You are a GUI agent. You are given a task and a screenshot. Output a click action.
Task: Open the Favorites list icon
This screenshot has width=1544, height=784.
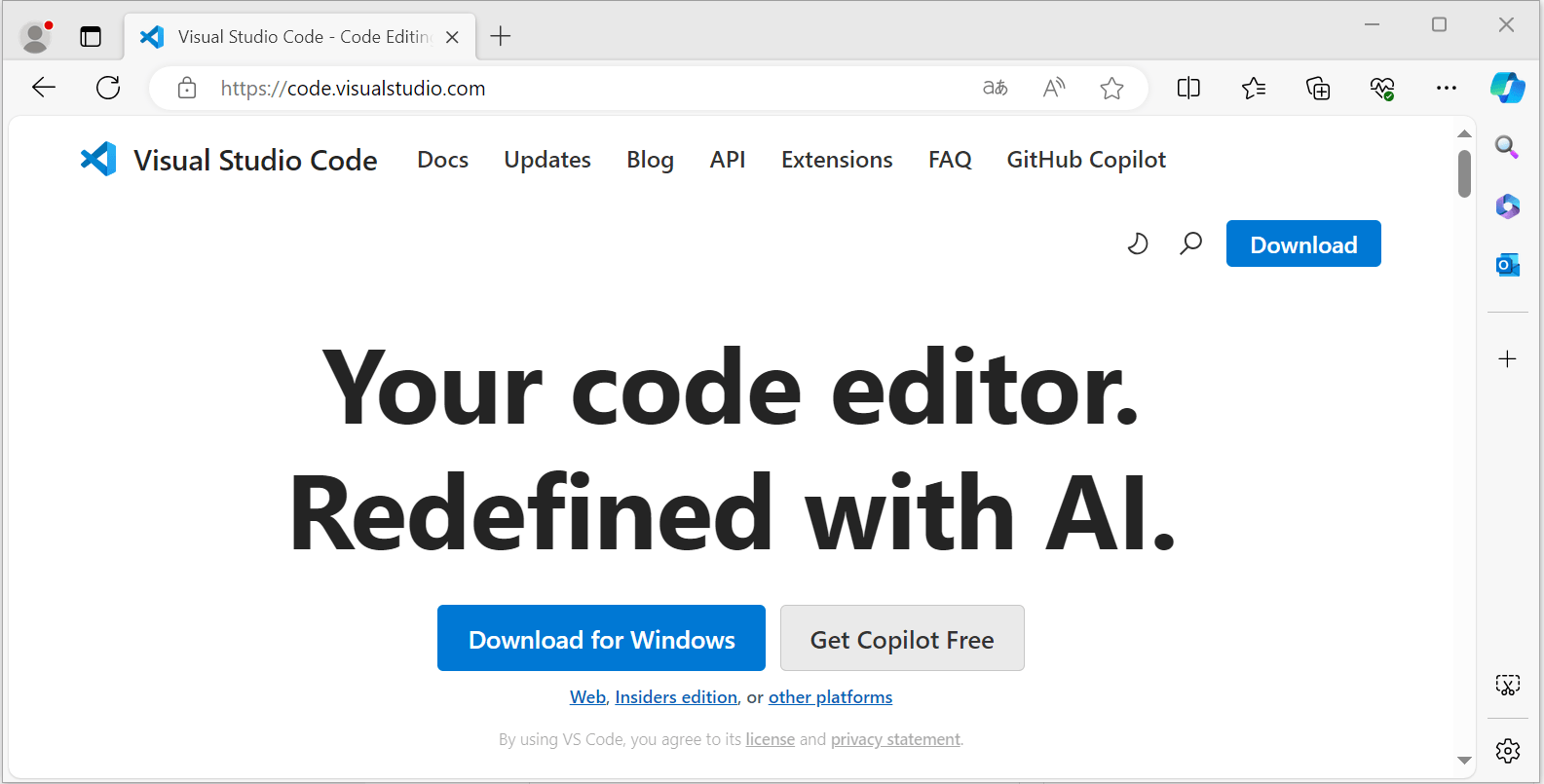coord(1253,89)
